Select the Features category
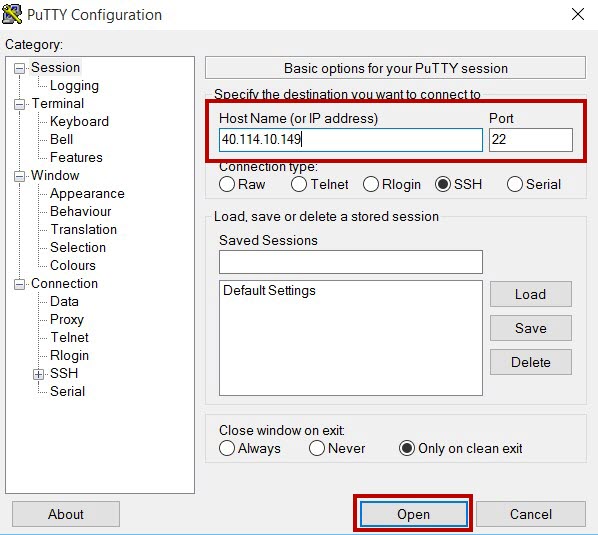Viewport: 598px width, 535px height. [76, 157]
